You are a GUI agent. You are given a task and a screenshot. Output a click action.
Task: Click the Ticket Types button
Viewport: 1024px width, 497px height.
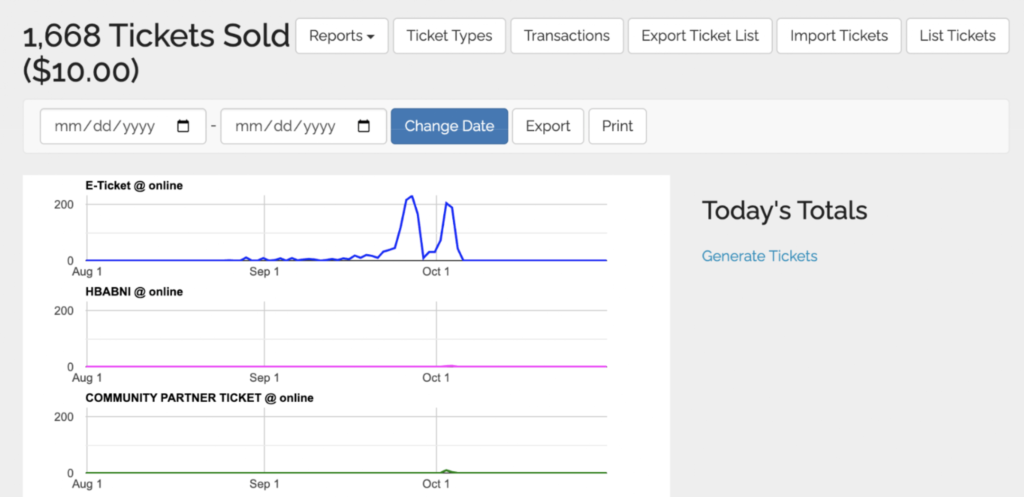click(449, 36)
